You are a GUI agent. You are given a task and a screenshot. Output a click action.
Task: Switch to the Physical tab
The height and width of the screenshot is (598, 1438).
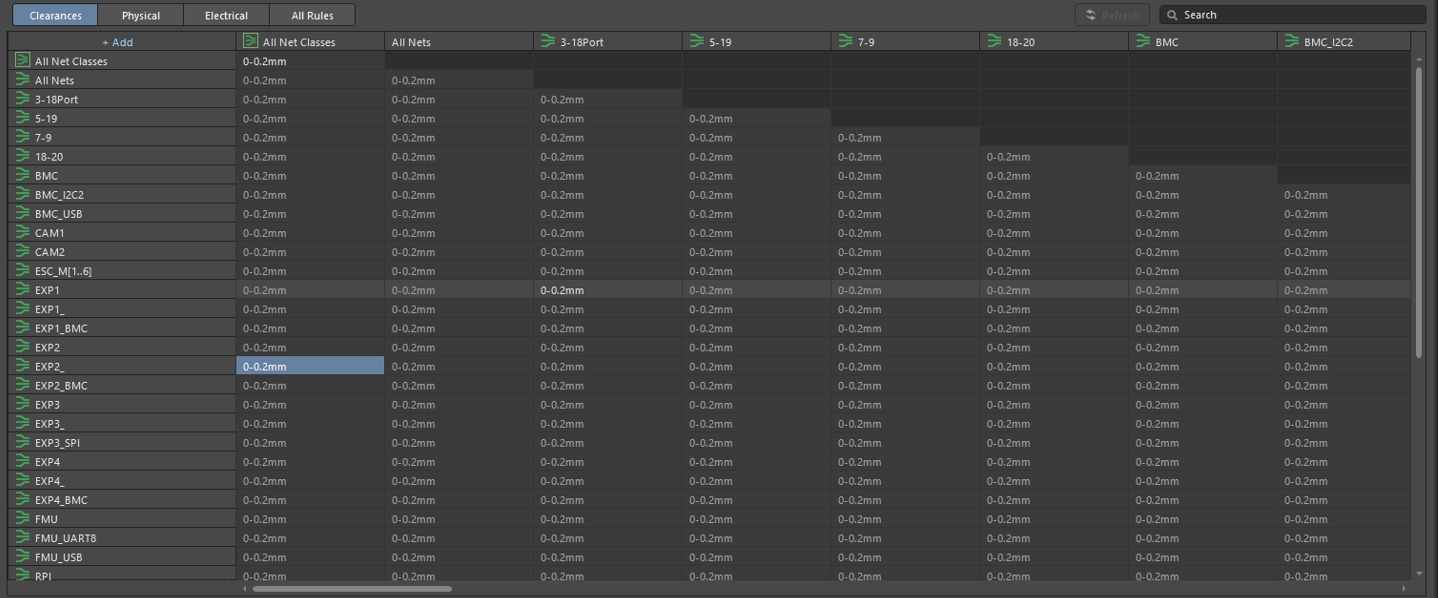pyautogui.click(x=141, y=15)
